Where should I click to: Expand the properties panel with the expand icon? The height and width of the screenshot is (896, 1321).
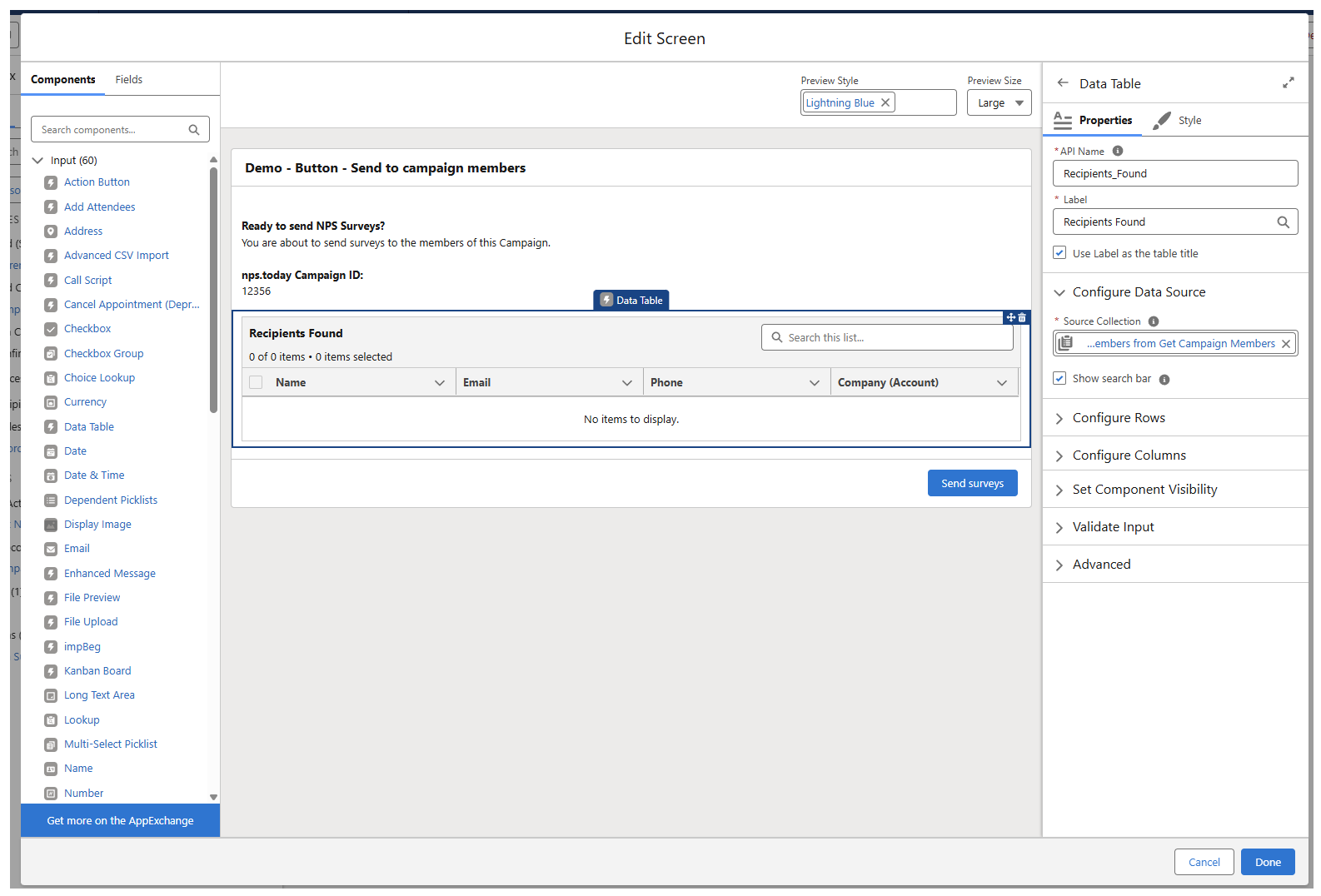(x=1288, y=83)
